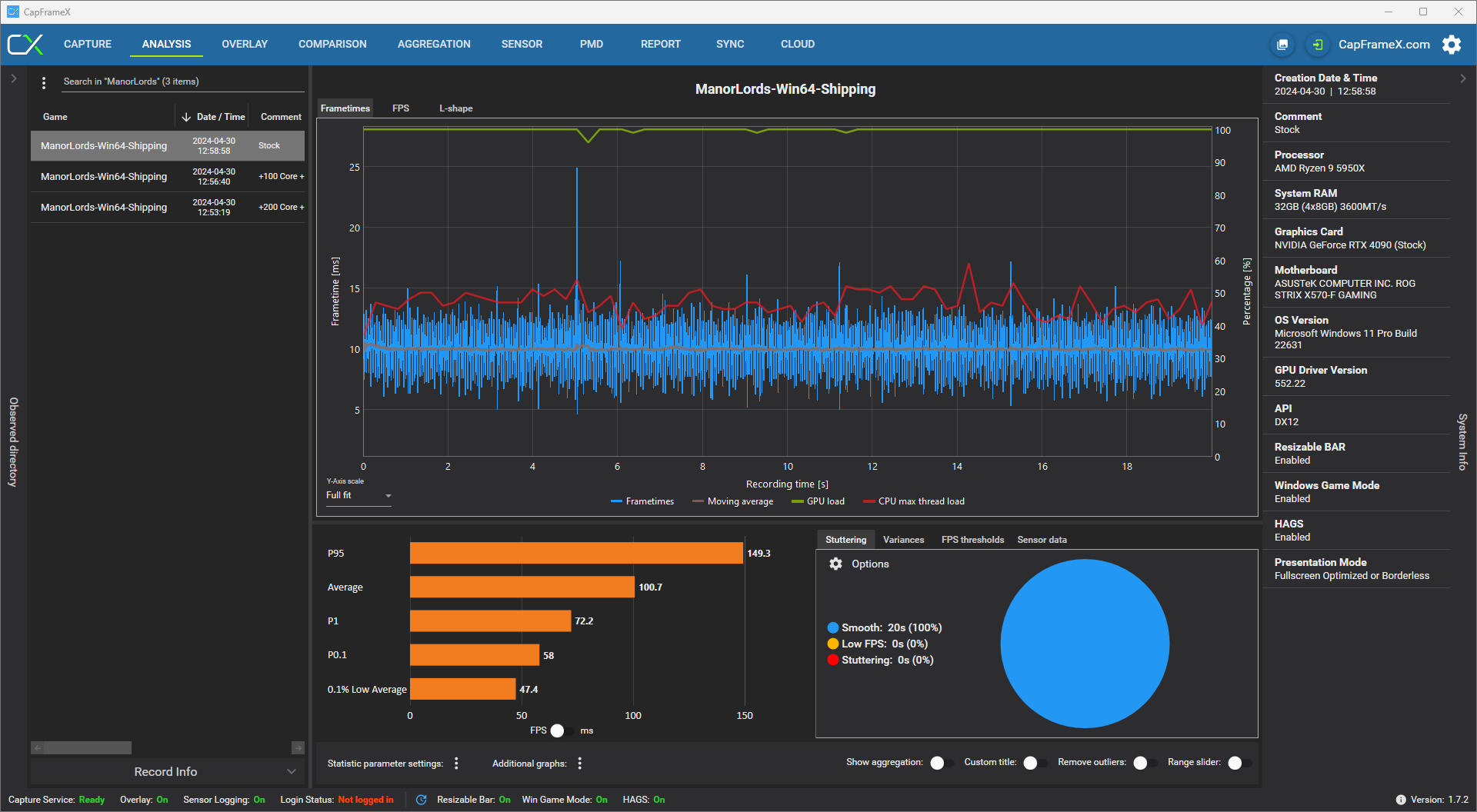
Task: Open the settings gear in header
Action: click(1452, 45)
